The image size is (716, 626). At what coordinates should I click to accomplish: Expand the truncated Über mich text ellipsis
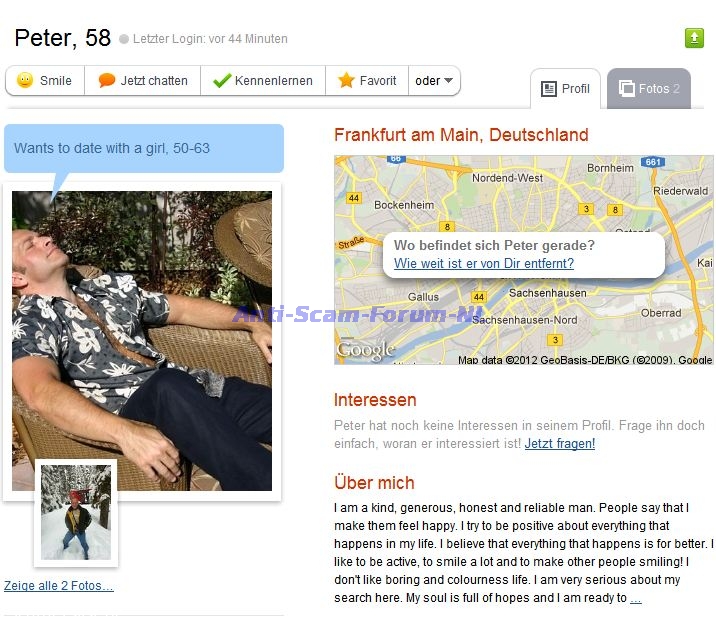[x=636, y=598]
